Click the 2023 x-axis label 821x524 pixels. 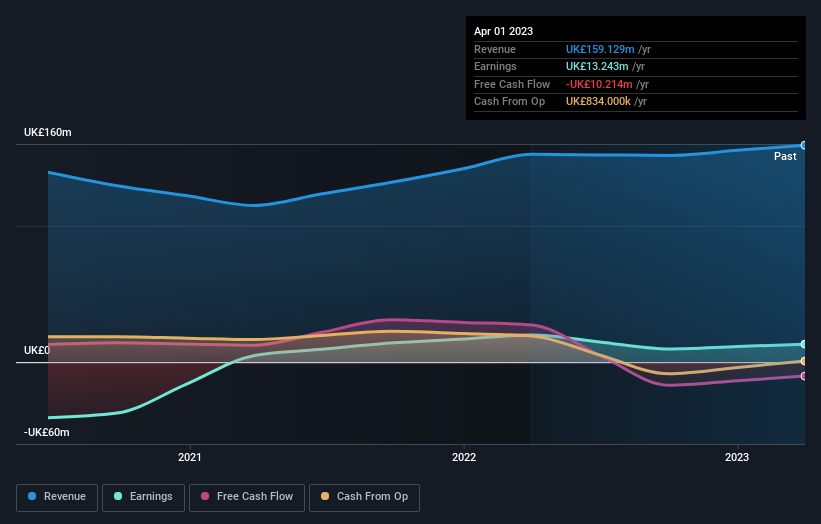737,457
